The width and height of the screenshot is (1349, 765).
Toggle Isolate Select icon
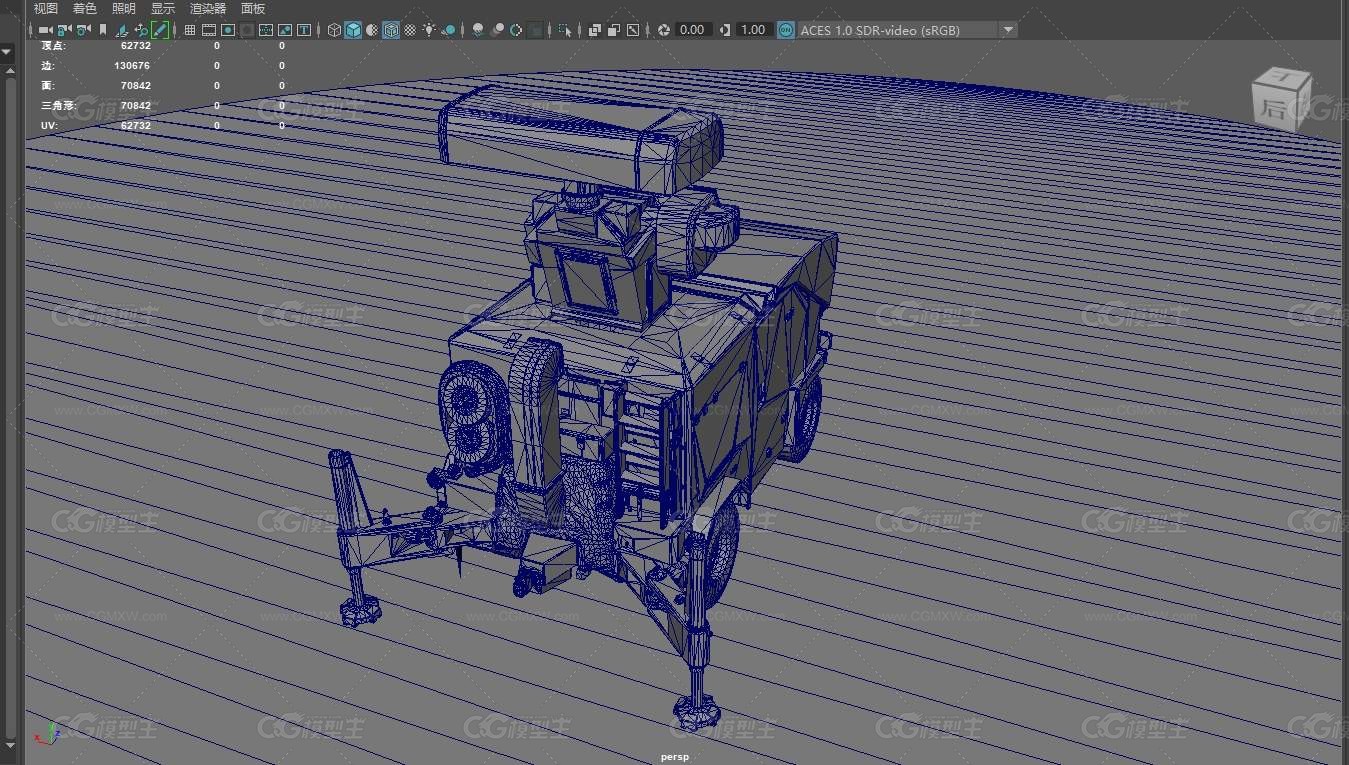coord(565,30)
